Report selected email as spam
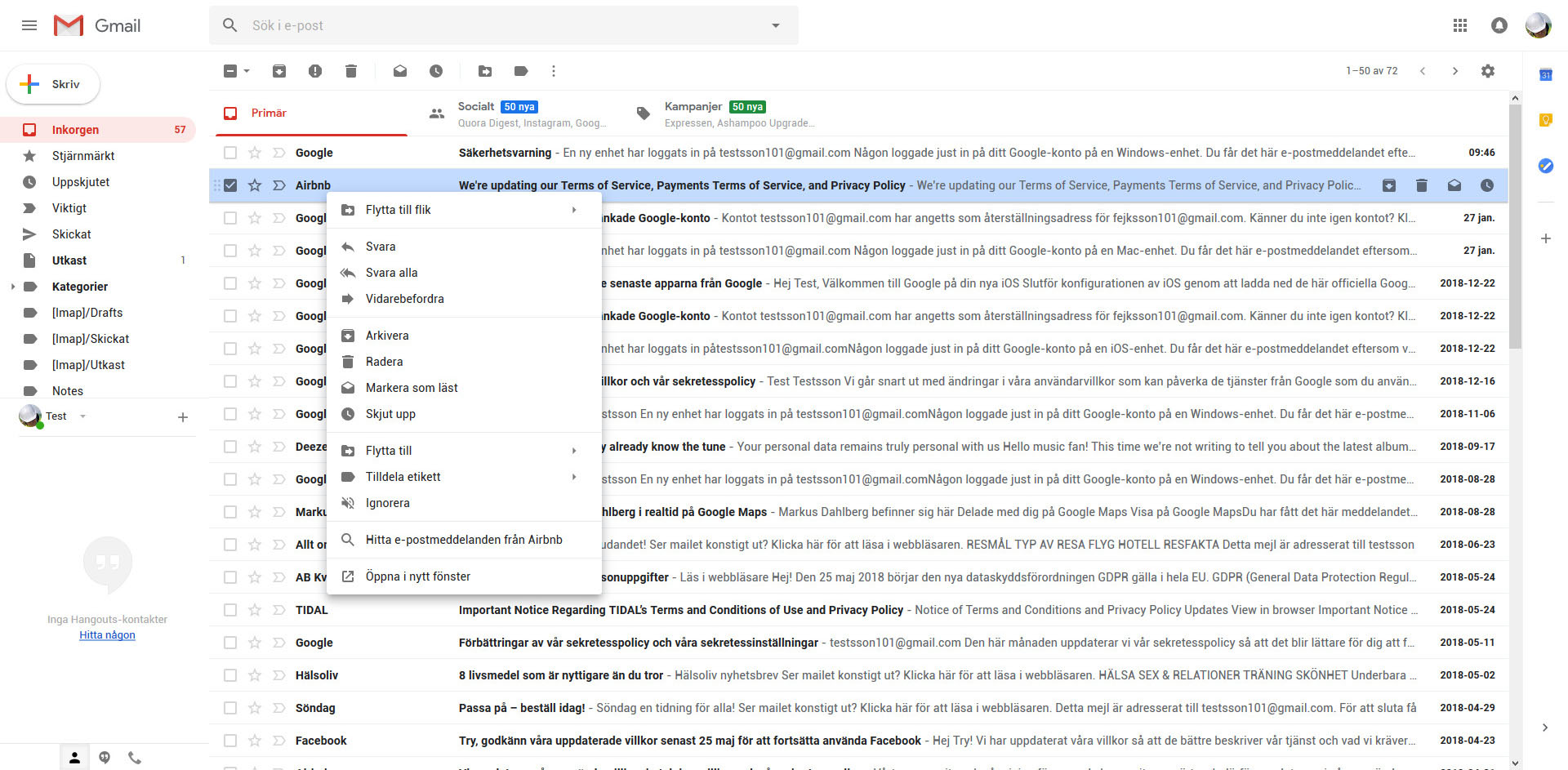Image resolution: width=1568 pixels, height=770 pixels. [x=315, y=71]
